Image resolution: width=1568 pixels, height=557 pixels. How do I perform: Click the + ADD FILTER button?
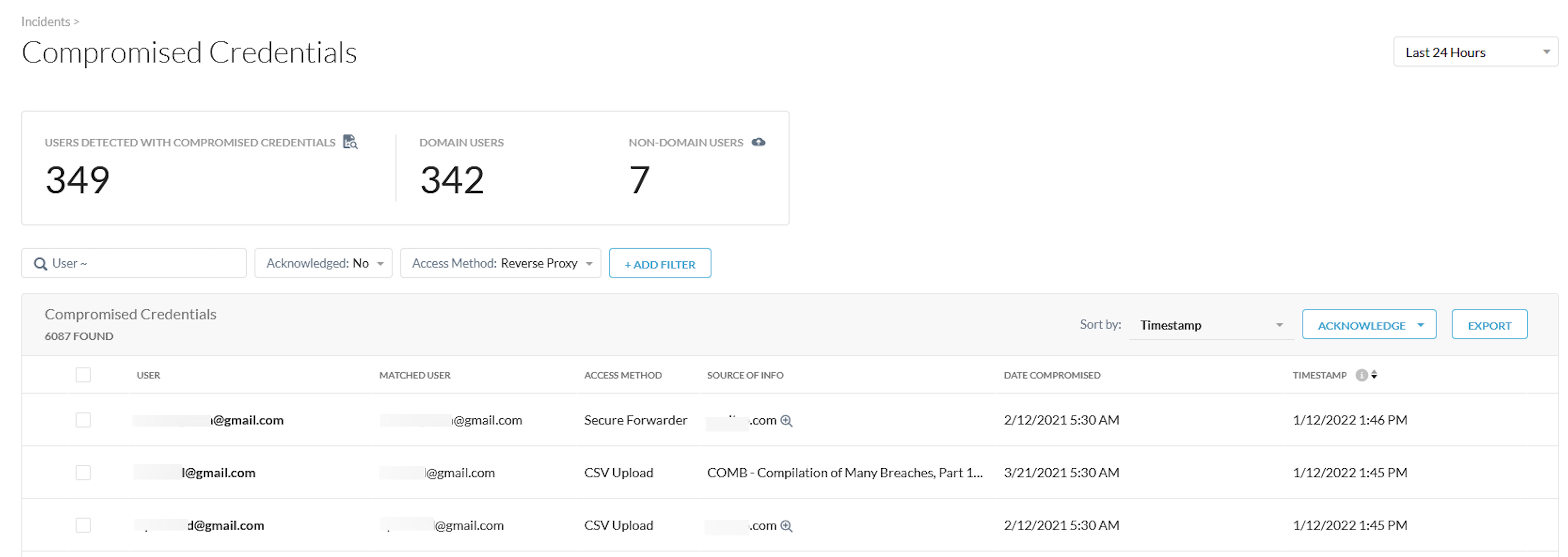click(x=660, y=263)
